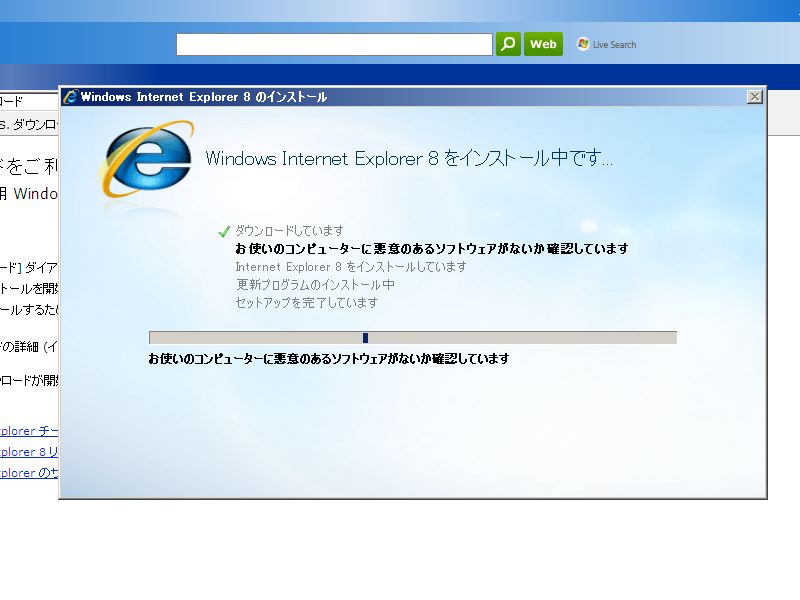Click the small IE icon in installer title bar
800x600 pixels.
pos(70,97)
